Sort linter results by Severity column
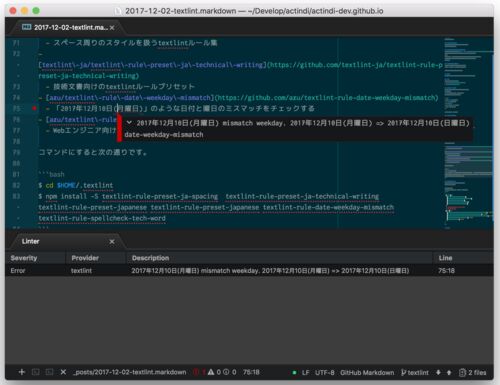Screen dimensions: 500x385 click(x=24, y=258)
